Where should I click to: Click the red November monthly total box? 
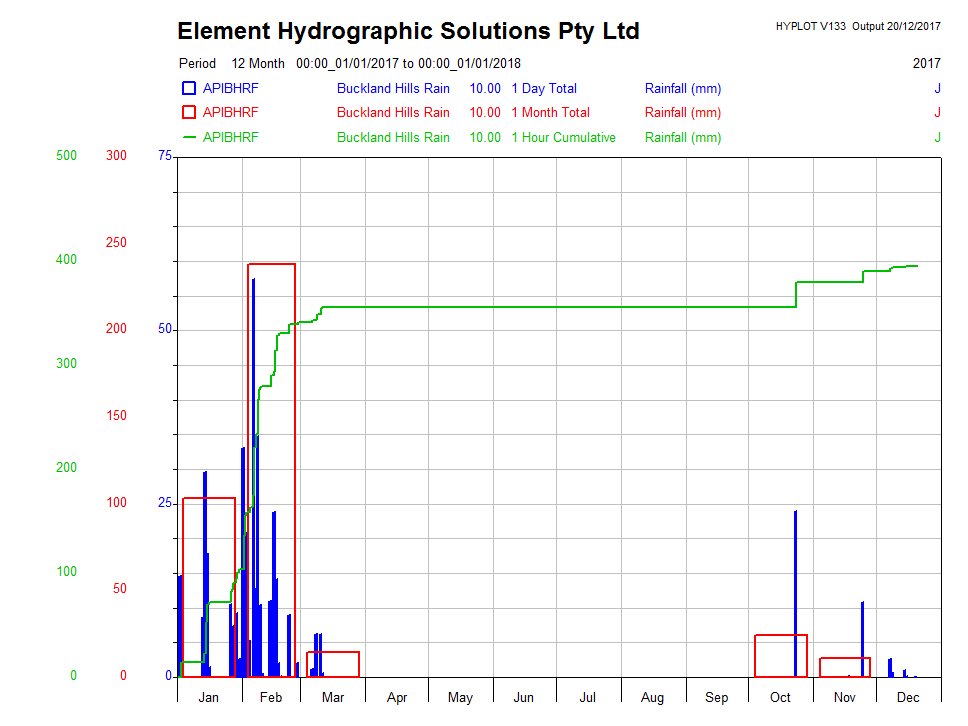pyautogui.click(x=844, y=667)
